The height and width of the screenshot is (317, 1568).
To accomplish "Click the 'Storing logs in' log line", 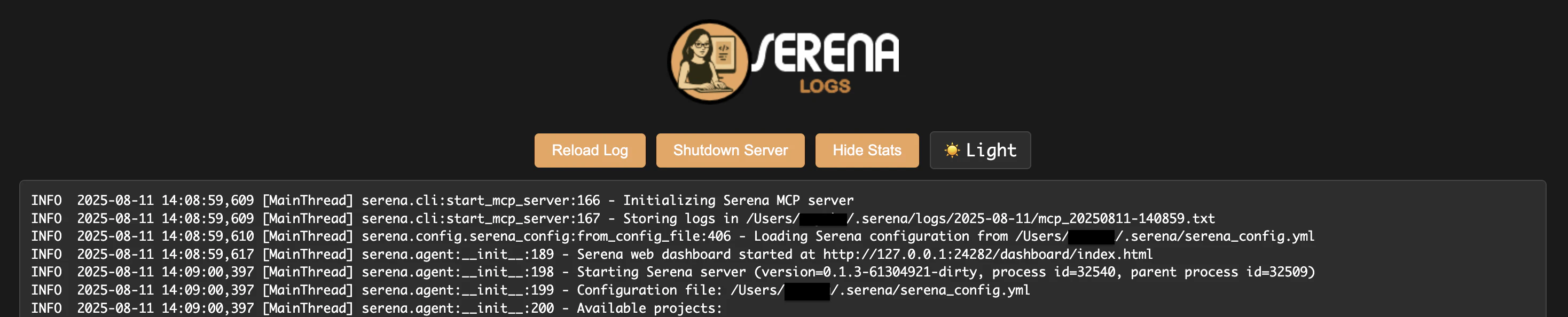I will click(623, 218).
